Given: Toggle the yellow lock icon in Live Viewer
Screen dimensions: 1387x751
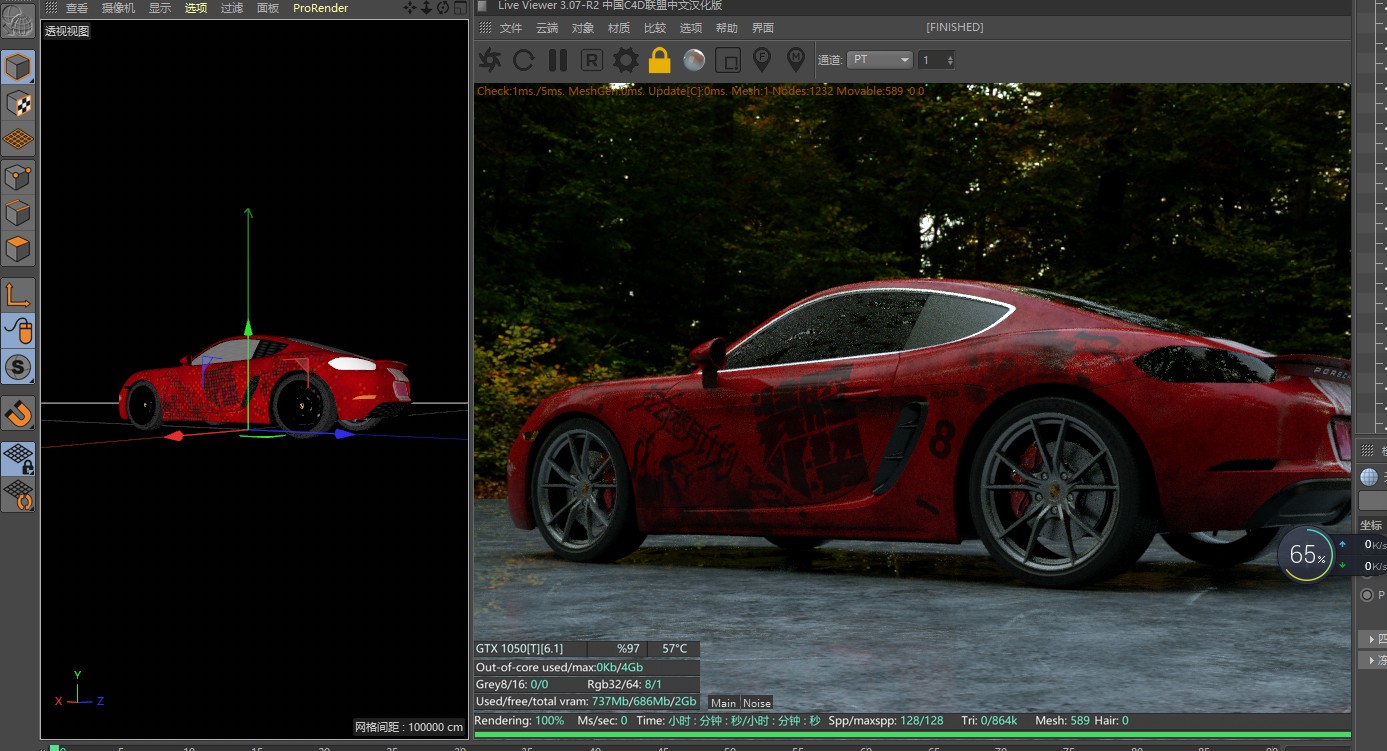Looking at the screenshot, I should click(x=660, y=60).
